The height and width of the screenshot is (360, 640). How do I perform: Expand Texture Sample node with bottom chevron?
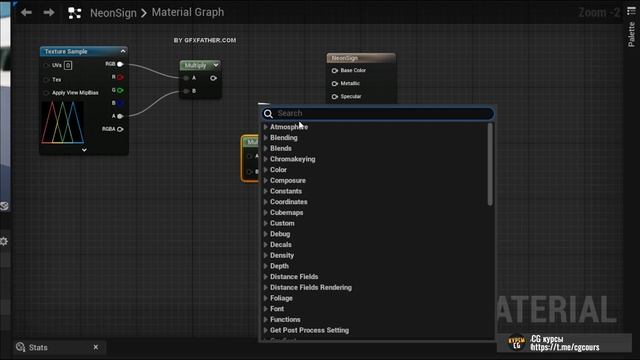click(x=84, y=150)
